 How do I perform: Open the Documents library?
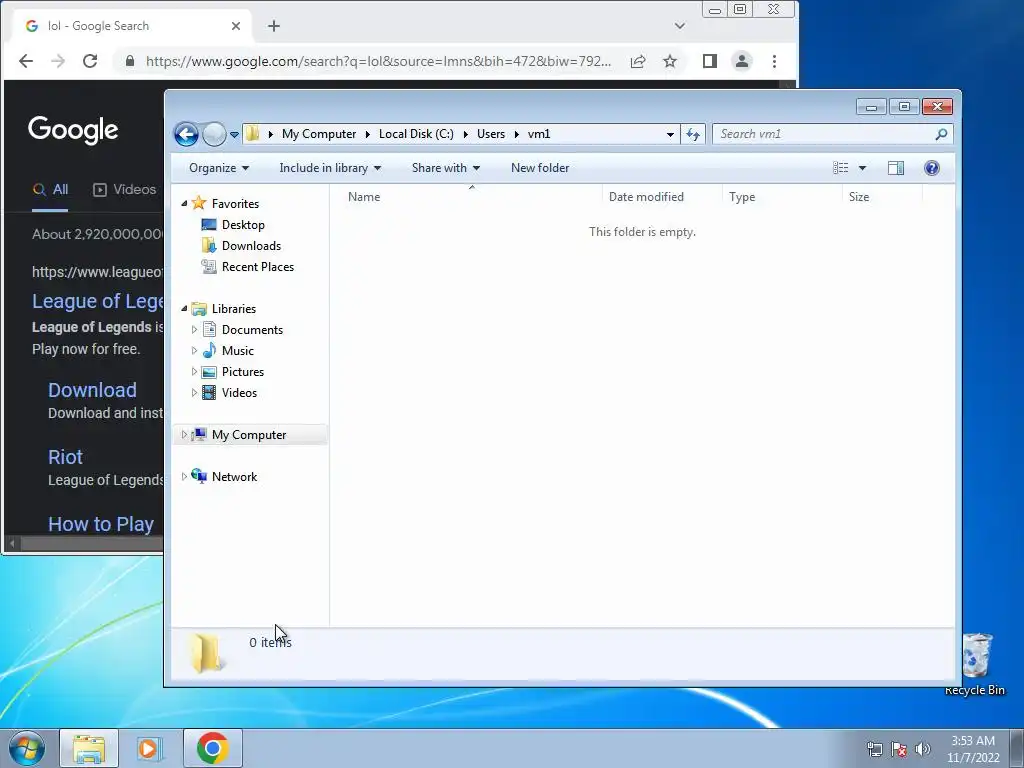pos(252,330)
